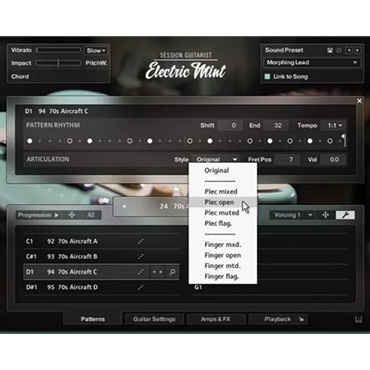Image resolution: width=370 pixels, height=370 pixels.
Task: Click the Style Original dropdown
Action: 216,160
